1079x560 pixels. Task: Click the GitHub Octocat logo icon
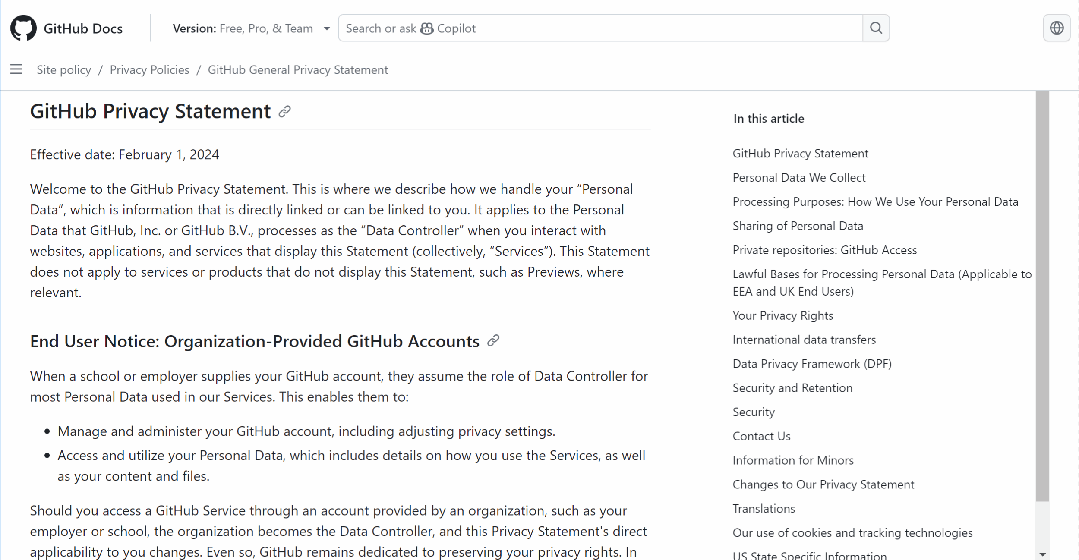pos(23,28)
